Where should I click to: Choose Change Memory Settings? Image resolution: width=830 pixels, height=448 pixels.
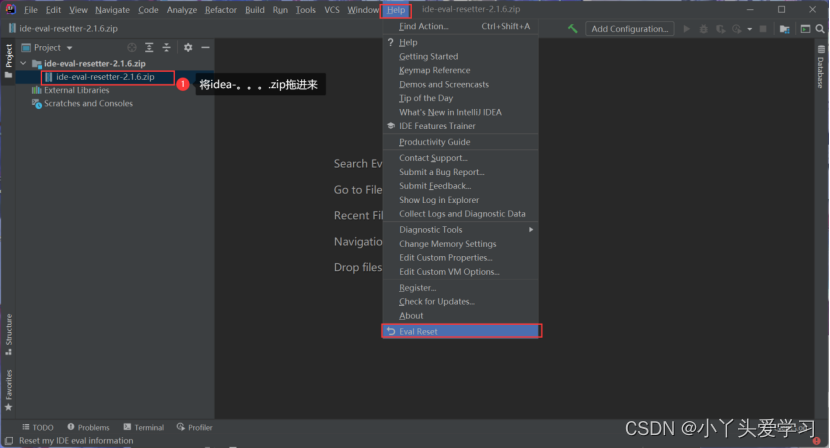click(x=461, y=244)
